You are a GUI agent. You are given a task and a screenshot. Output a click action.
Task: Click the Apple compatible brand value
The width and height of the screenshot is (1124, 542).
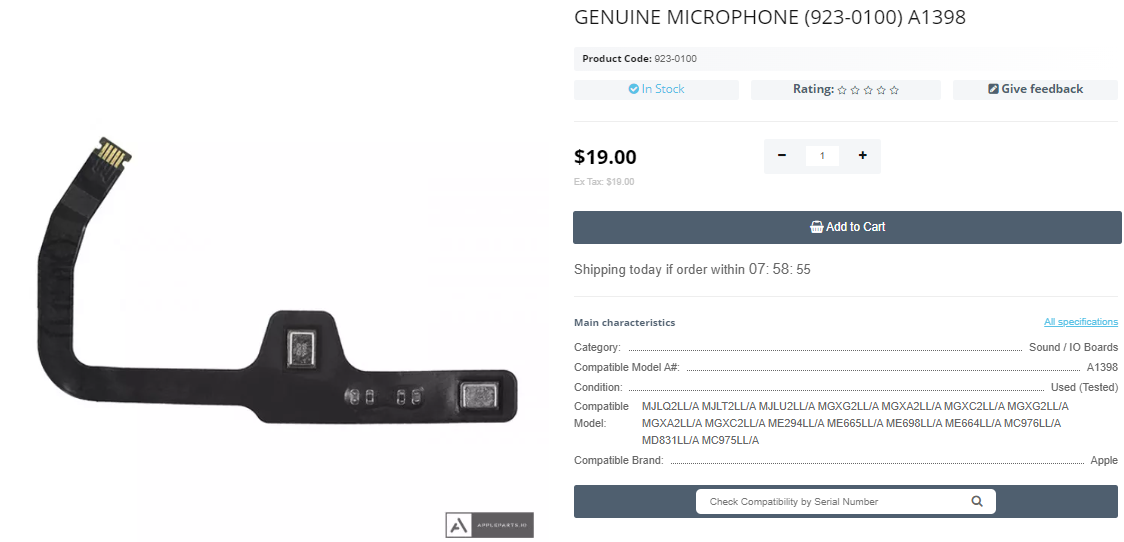click(1104, 460)
